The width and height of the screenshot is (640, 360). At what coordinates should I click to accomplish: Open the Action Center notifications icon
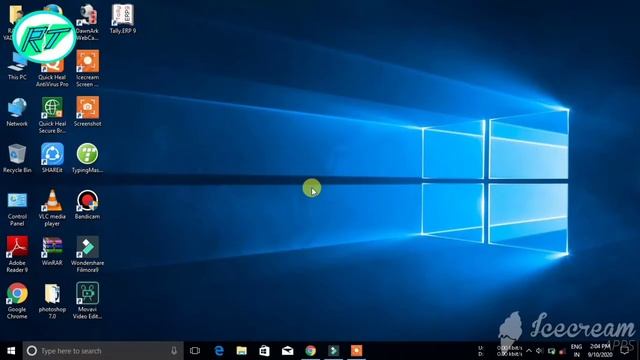click(x=625, y=351)
